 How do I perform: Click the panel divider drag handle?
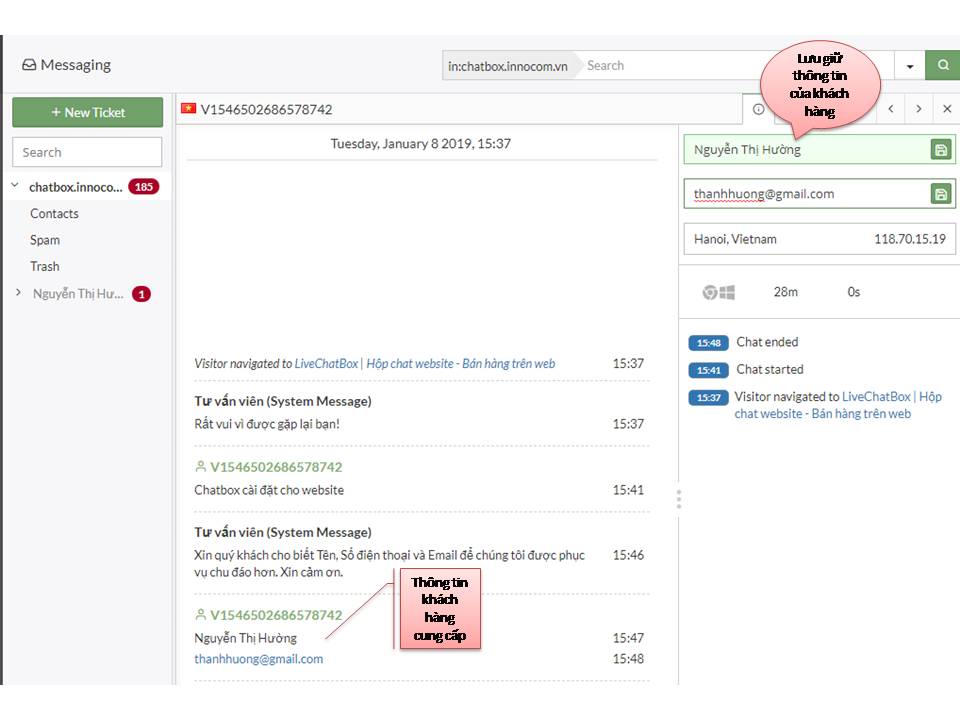(678, 499)
